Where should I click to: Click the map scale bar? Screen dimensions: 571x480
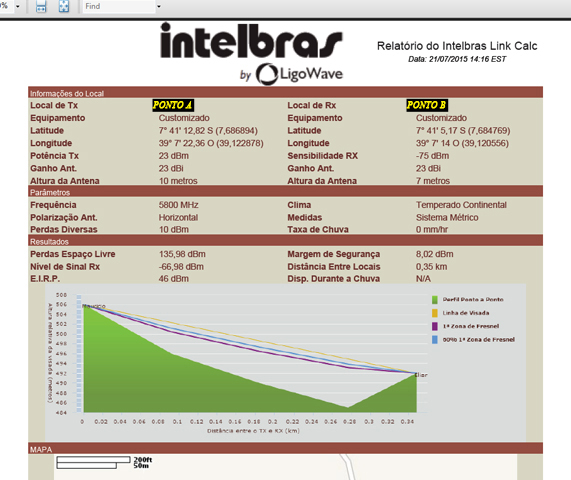(x=93, y=463)
